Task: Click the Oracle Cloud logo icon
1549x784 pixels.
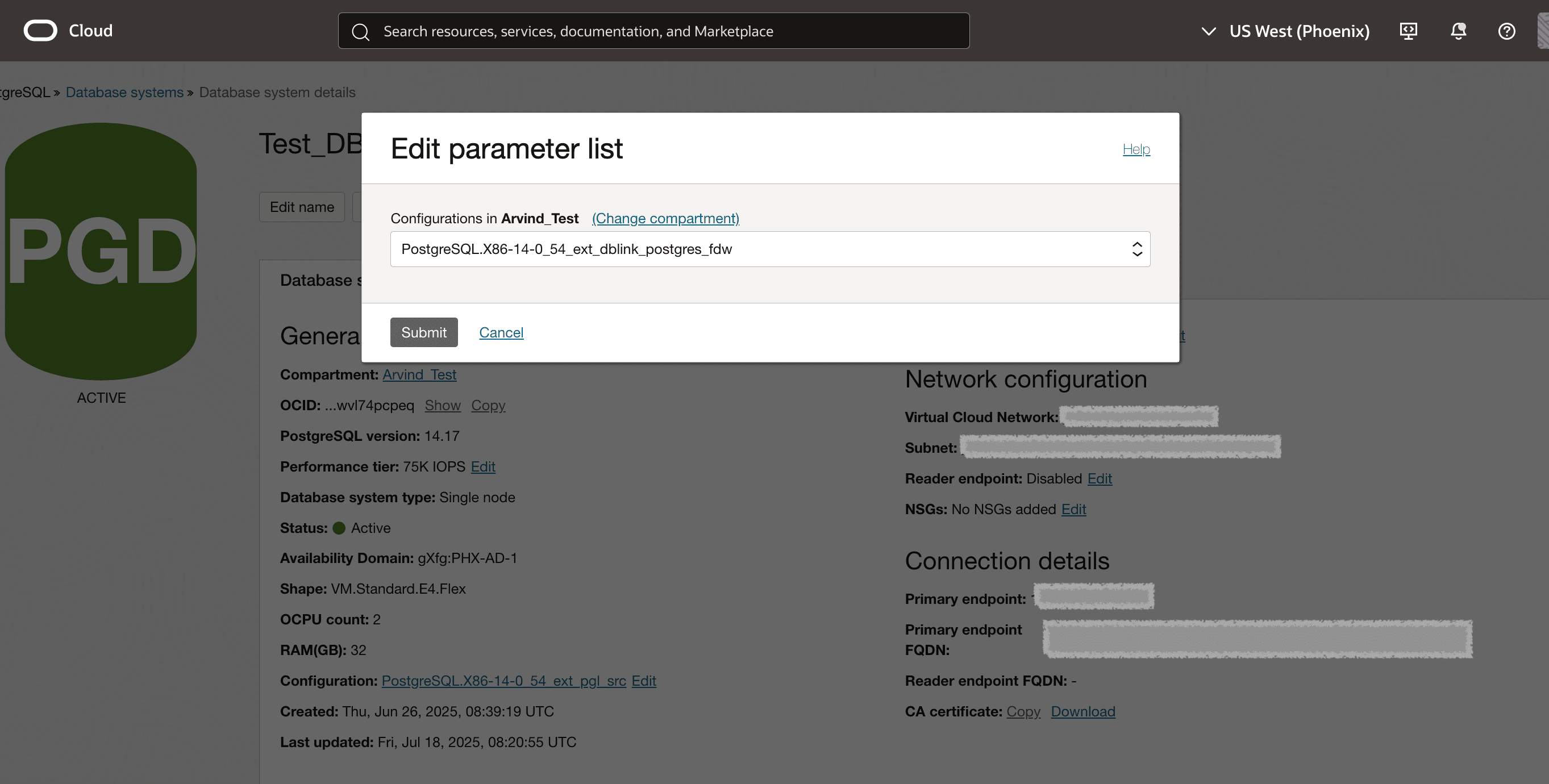Action: (x=40, y=31)
